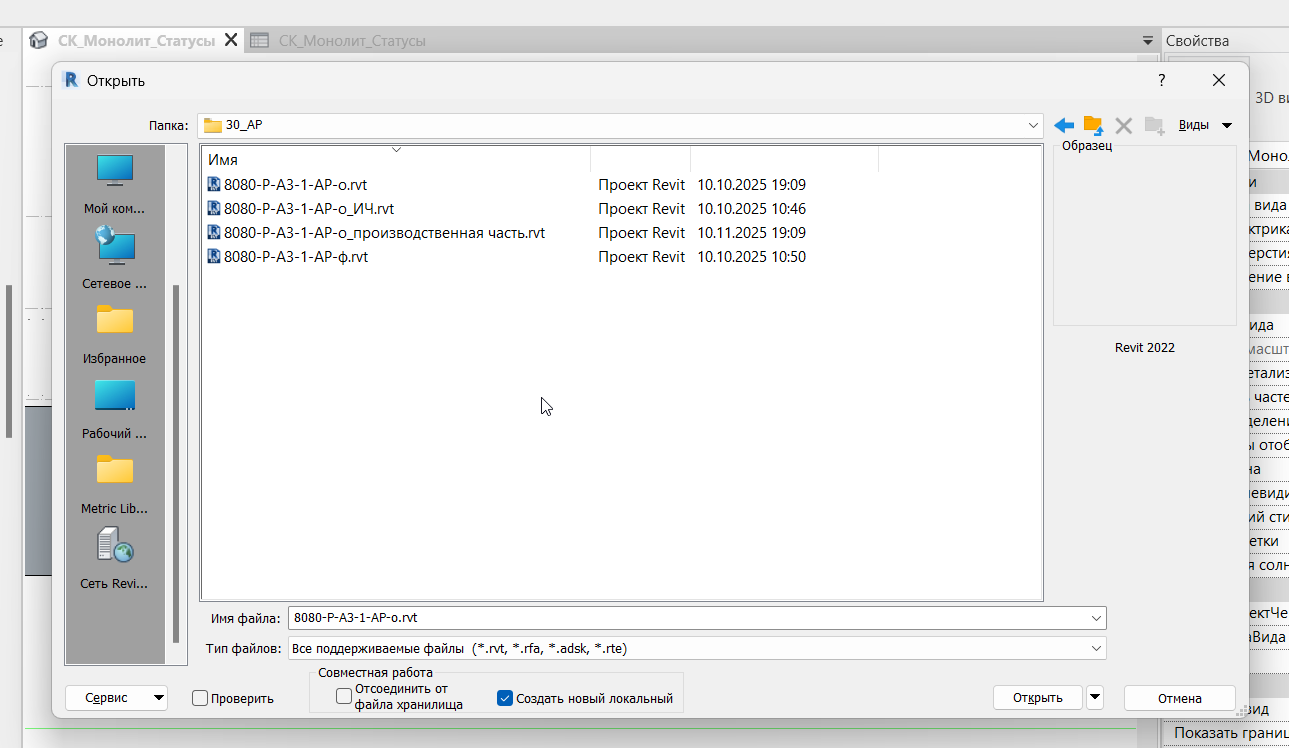This screenshot has width=1289, height=748.
Task: Click the Revit logo in dialog title
Action: [71, 80]
